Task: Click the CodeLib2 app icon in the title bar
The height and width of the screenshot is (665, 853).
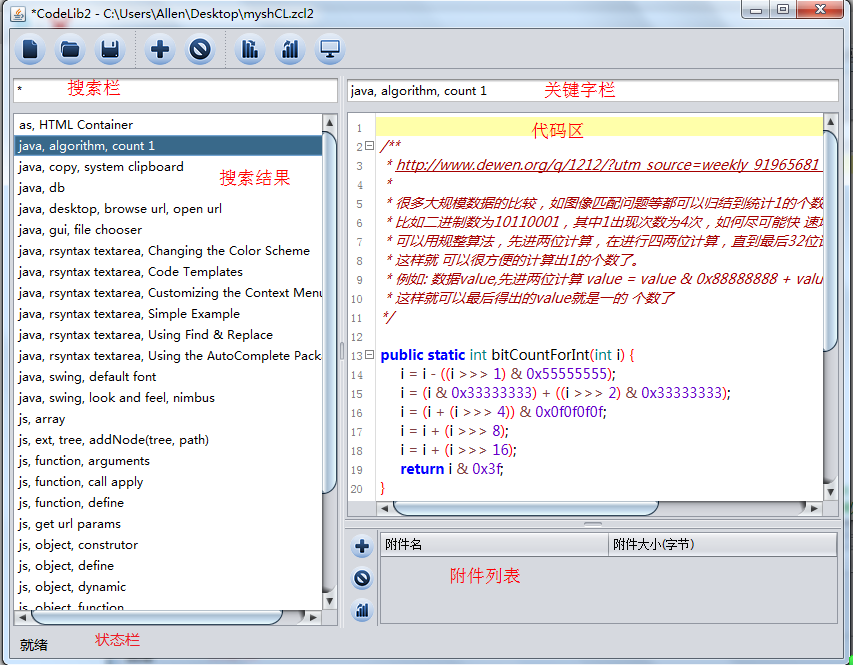Action: click(x=18, y=14)
